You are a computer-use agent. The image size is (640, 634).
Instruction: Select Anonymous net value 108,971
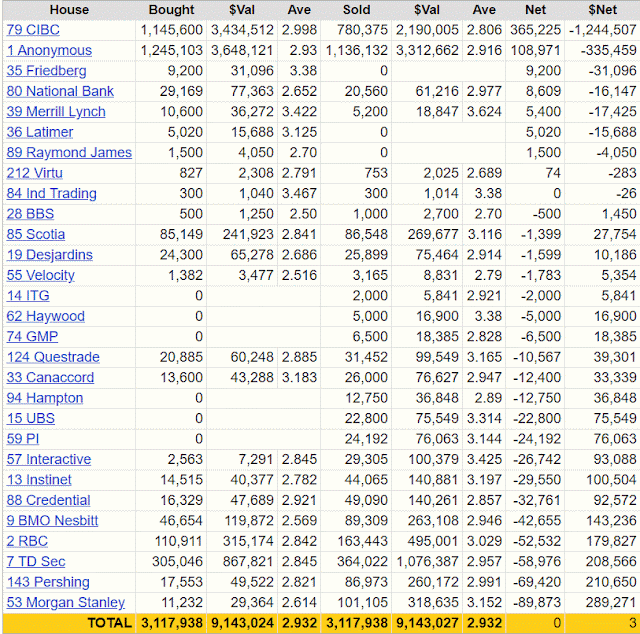click(535, 50)
